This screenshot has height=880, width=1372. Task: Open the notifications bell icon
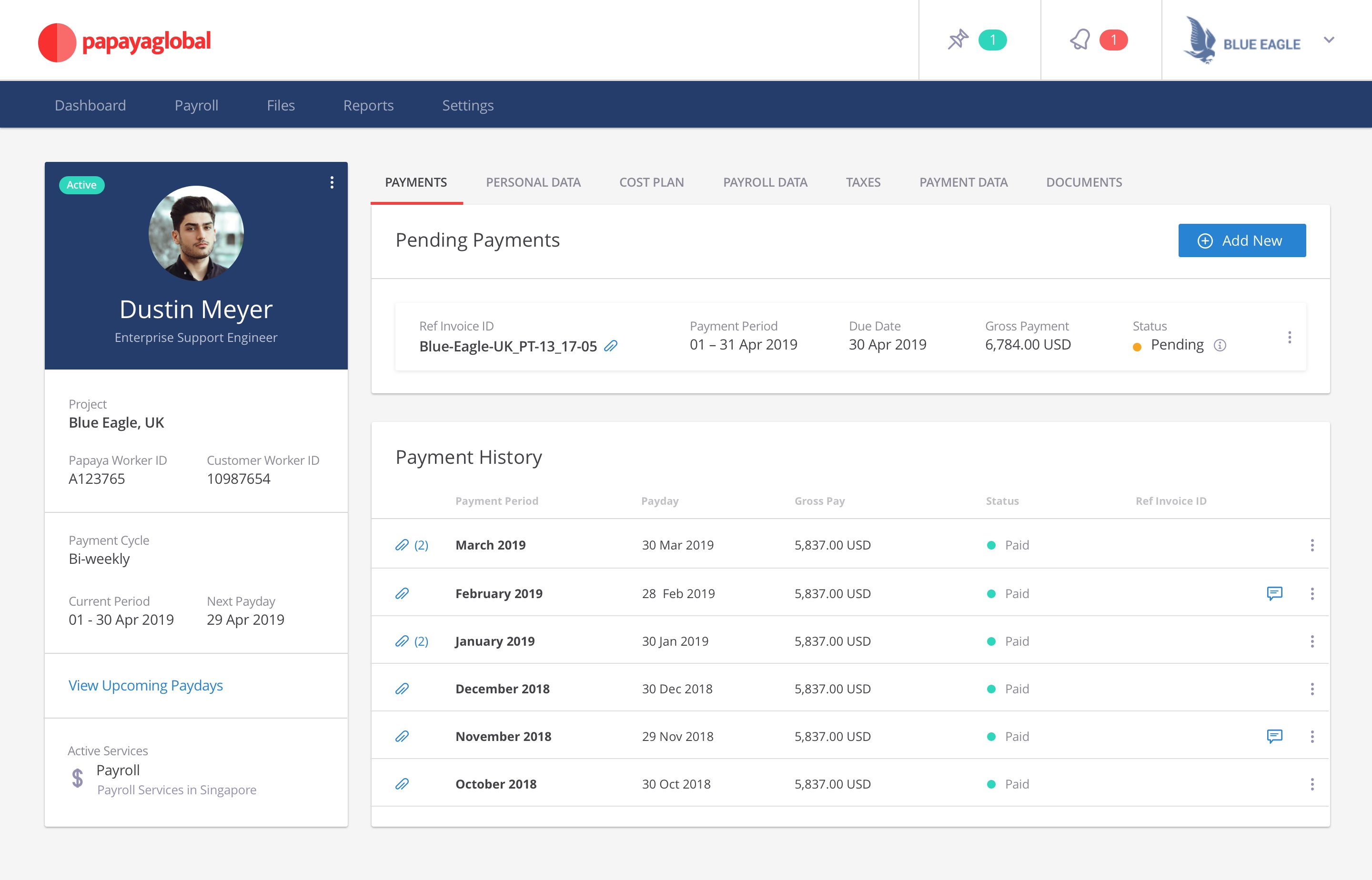click(1080, 39)
